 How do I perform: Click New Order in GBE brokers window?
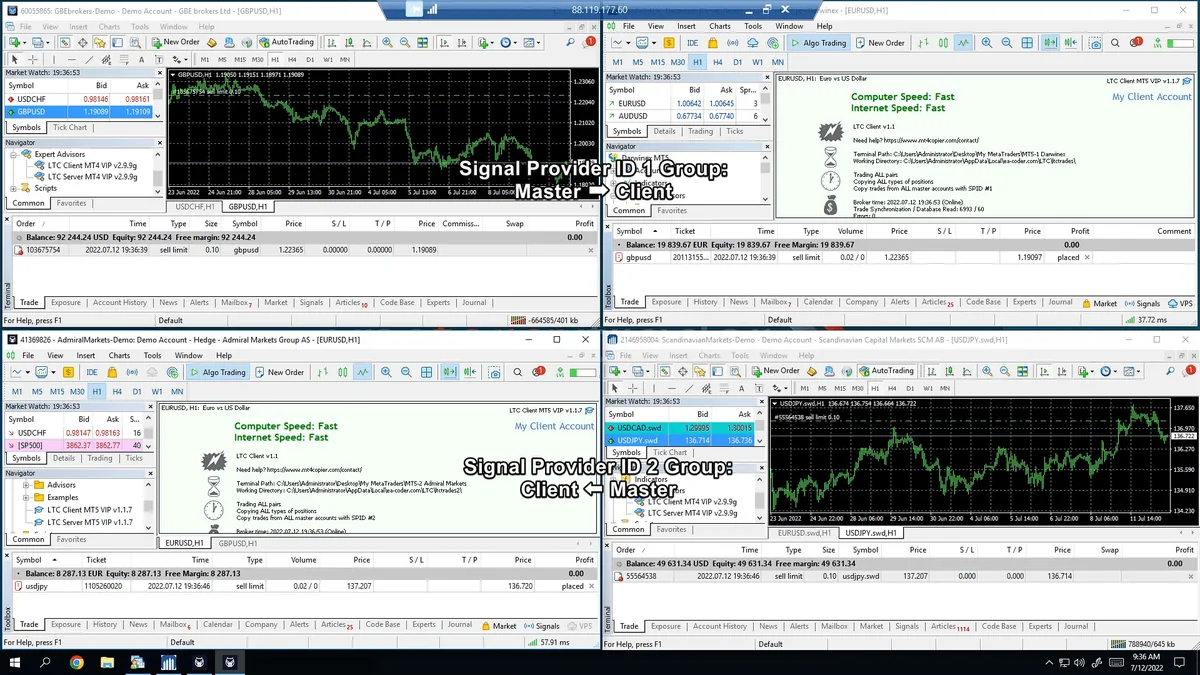[x=175, y=42]
